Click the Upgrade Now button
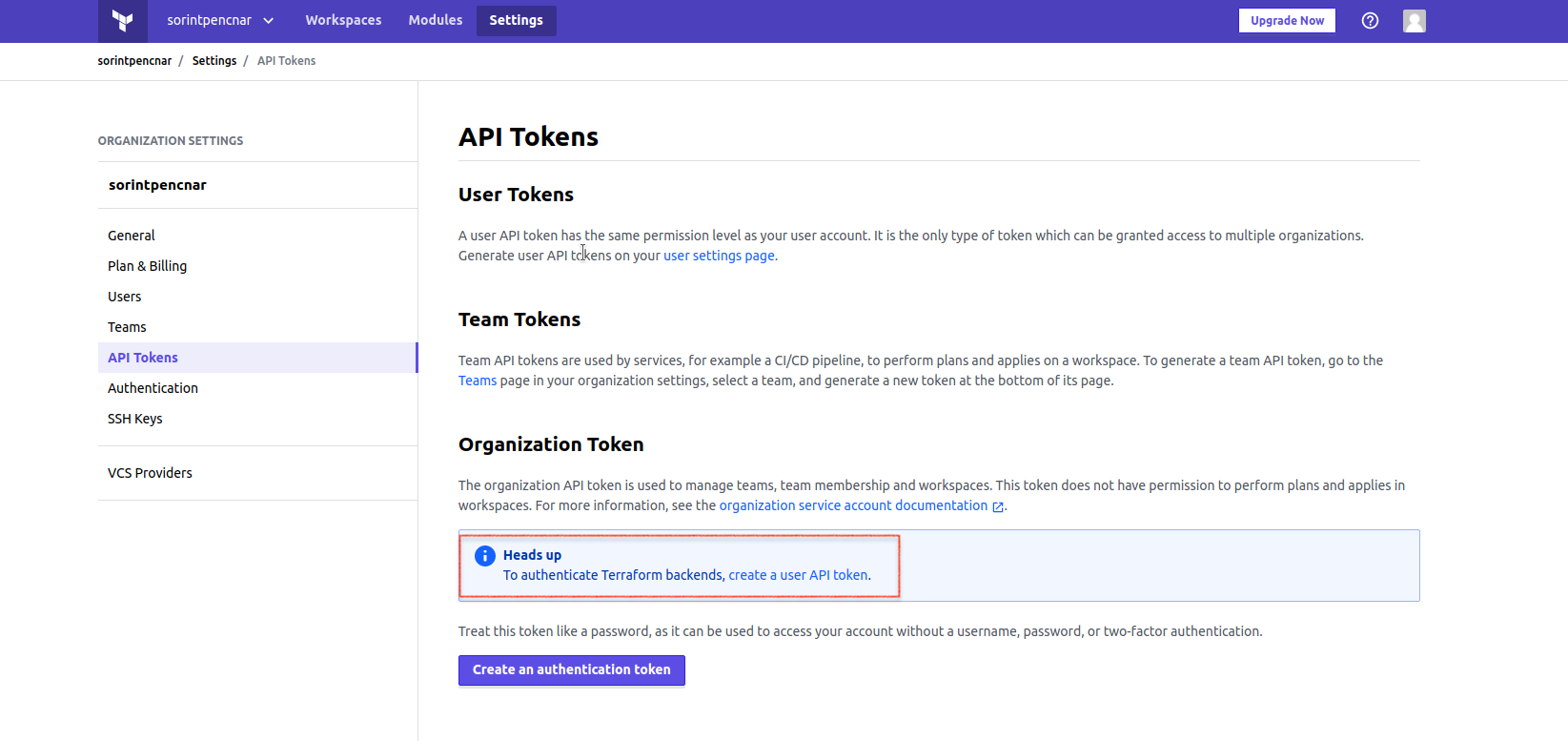1568x741 pixels. pyautogui.click(x=1287, y=20)
